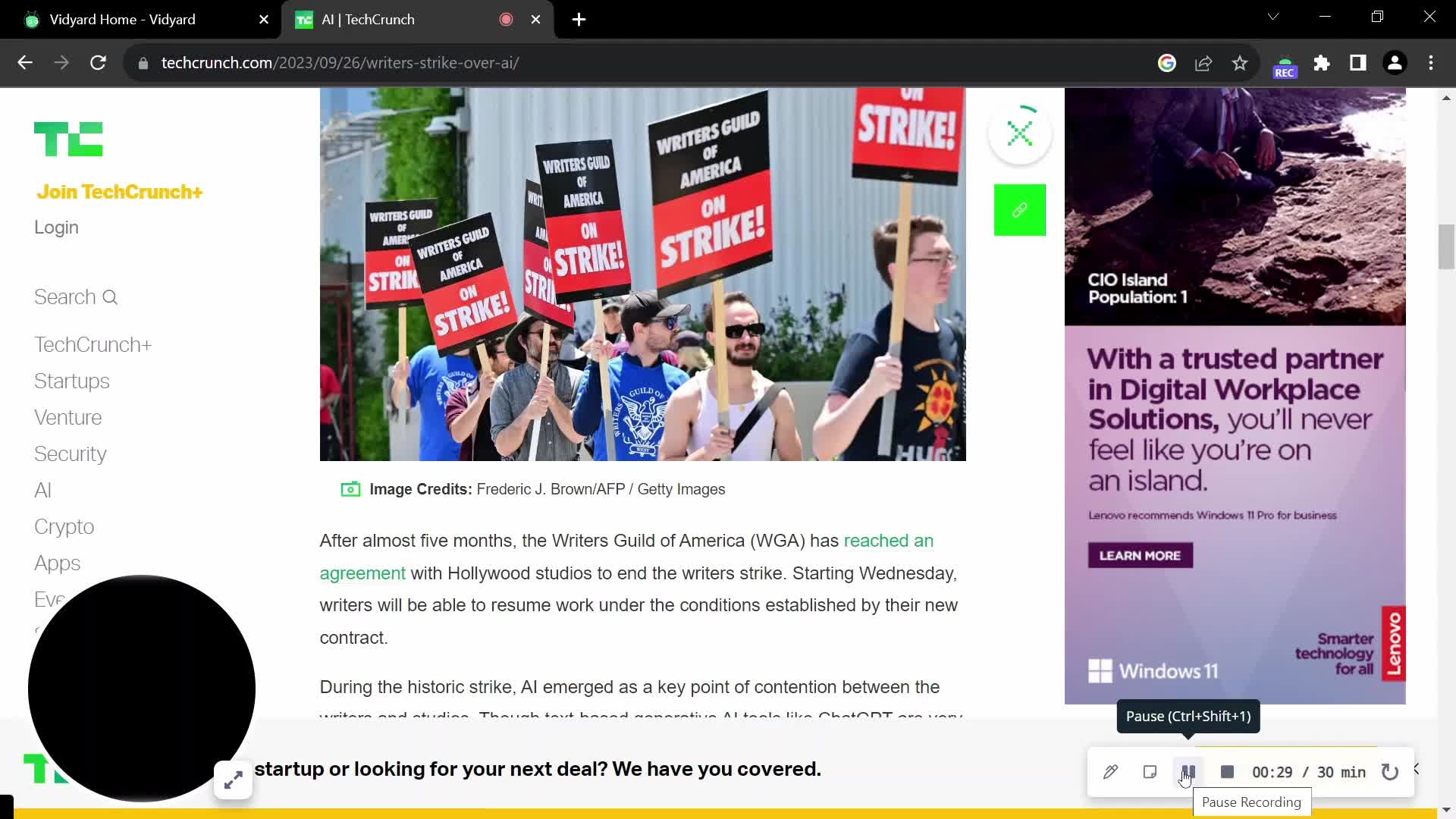The width and height of the screenshot is (1456, 819).
Task: Pause the Vidyard recording
Action: [x=1188, y=772]
